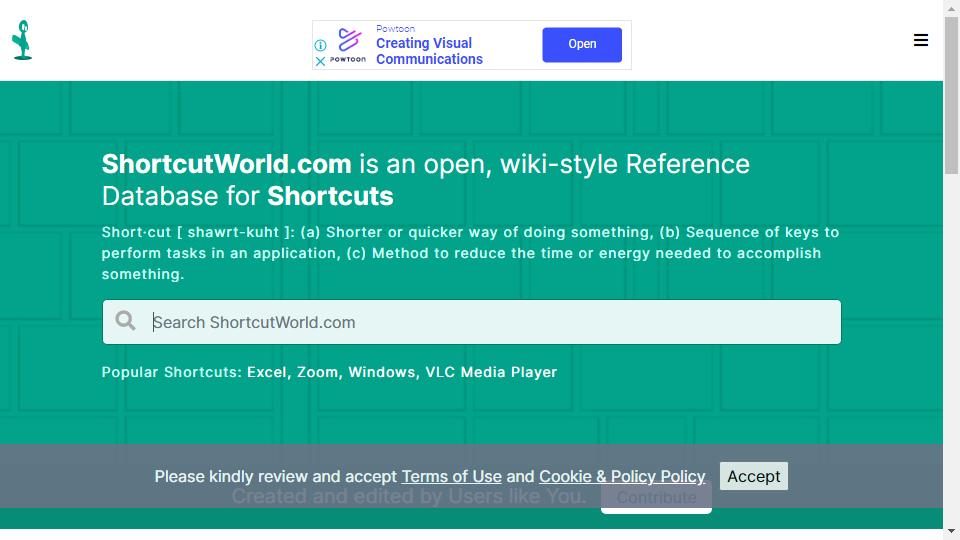Image resolution: width=960 pixels, height=540 pixels.
Task: Open Zoom popular shortcuts
Action: click(317, 372)
